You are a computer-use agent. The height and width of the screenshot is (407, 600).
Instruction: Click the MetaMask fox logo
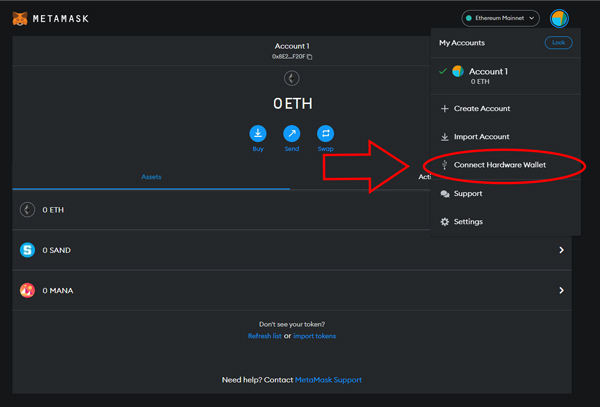click(20, 18)
